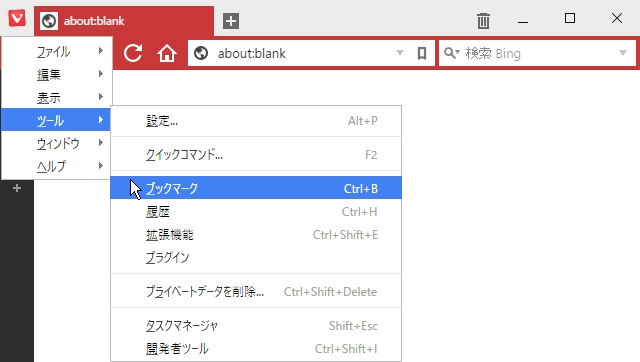
Task: Open the ヘルプ menu
Action: 56,166
